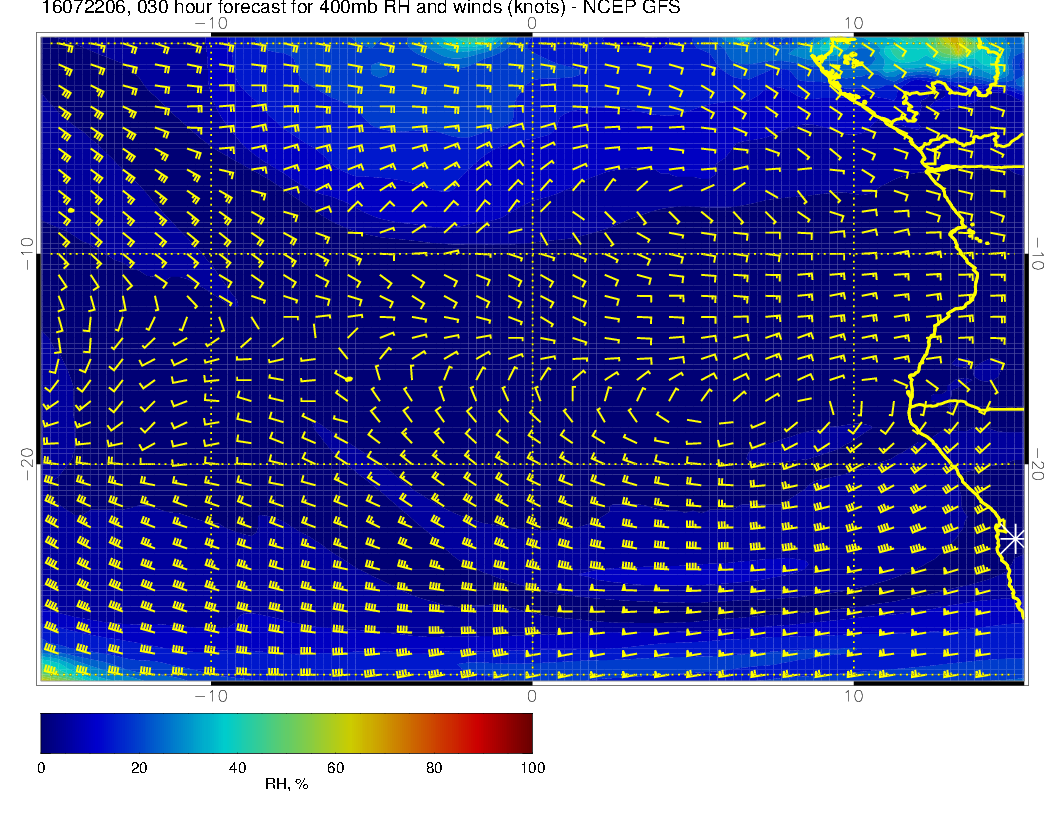Image resolution: width=1056 pixels, height=816 pixels.
Task: Click the 'RH, %' label under the colorbar
Action: [286, 784]
